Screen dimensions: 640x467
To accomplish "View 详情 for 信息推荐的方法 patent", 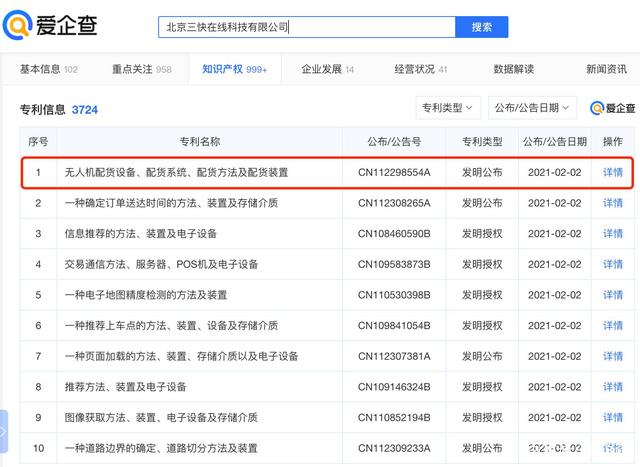I will (x=612, y=234).
